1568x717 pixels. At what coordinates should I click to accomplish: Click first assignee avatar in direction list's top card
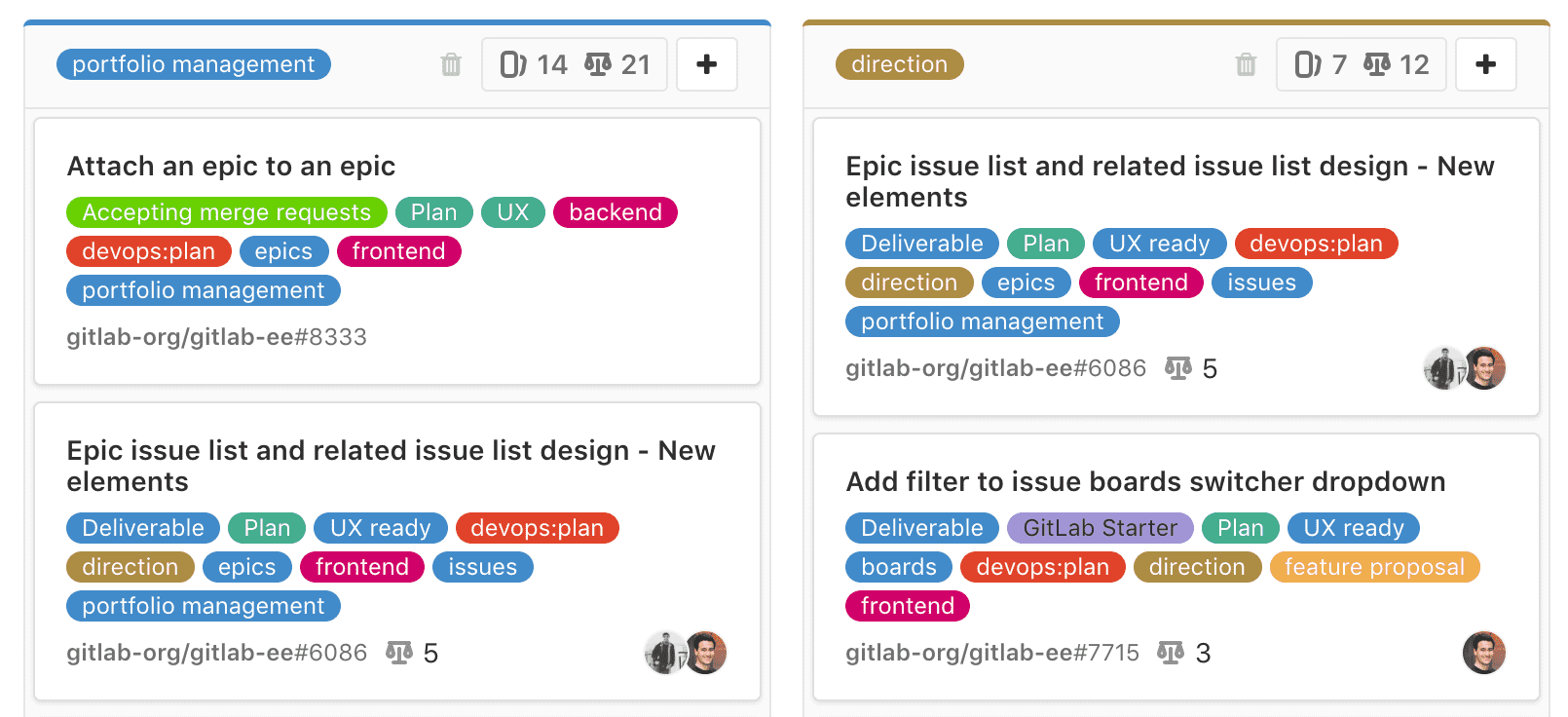click(1444, 368)
